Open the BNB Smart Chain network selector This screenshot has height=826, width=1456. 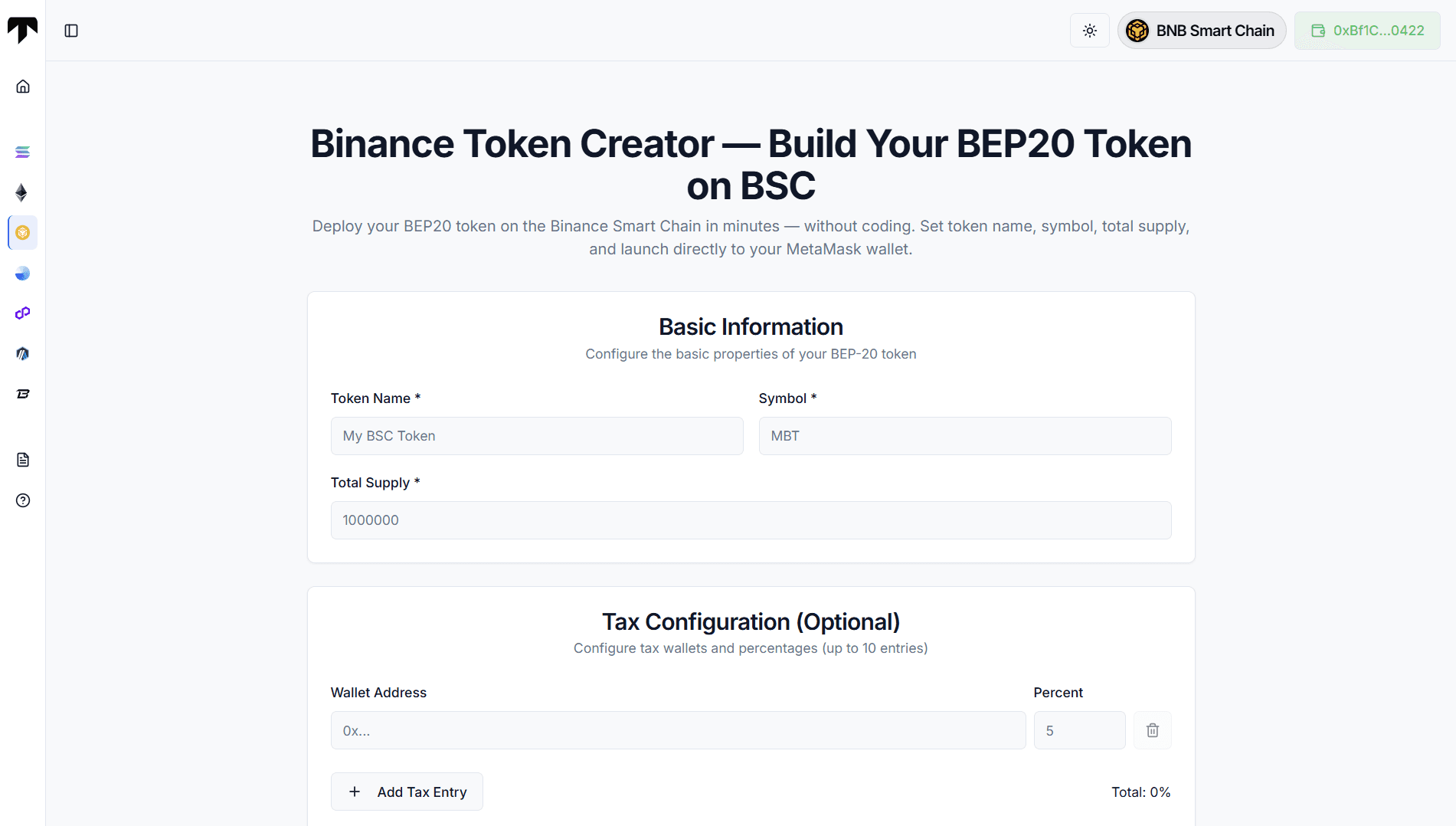pos(1201,31)
